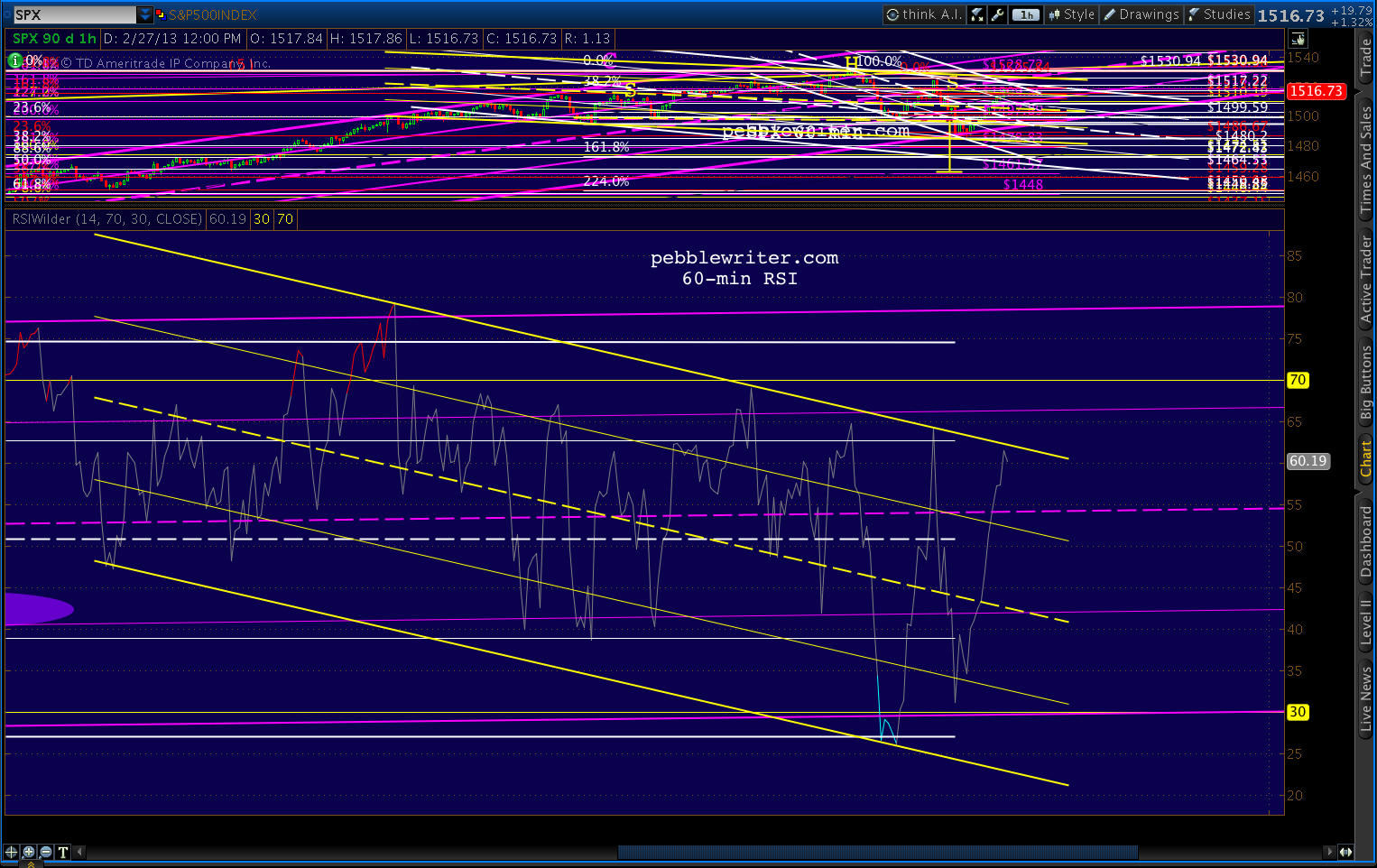Image resolution: width=1377 pixels, height=868 pixels.
Task: Change the 1h timeframe setting
Action: click(x=1026, y=14)
